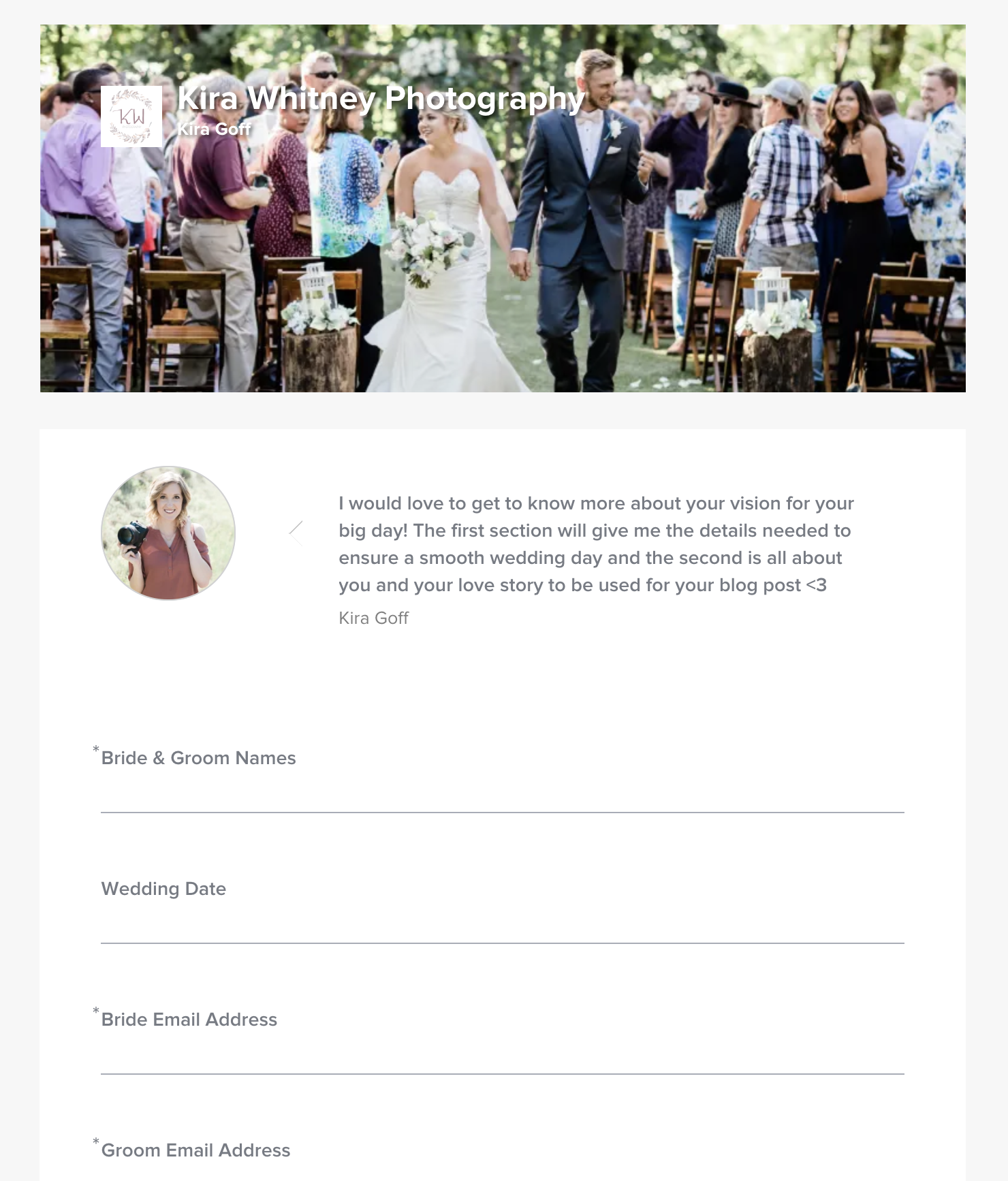Click the KW wreath logo icon
This screenshot has width=1008, height=1181.
tap(131, 116)
